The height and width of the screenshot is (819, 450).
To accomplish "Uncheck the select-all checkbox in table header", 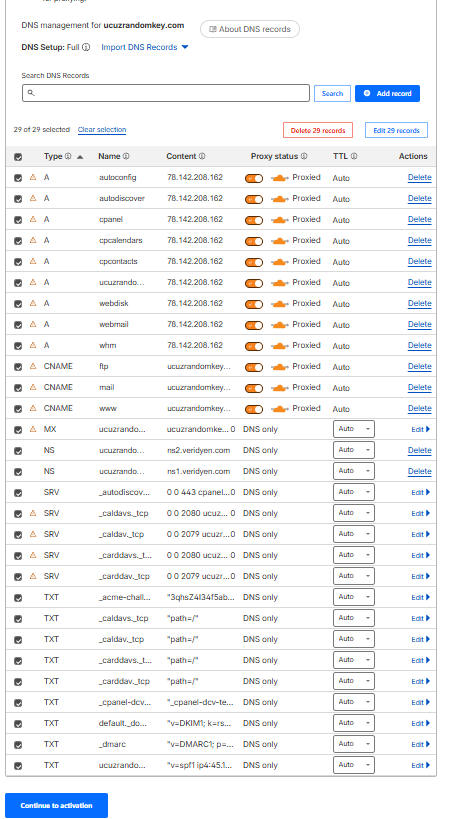I will [x=18, y=157].
